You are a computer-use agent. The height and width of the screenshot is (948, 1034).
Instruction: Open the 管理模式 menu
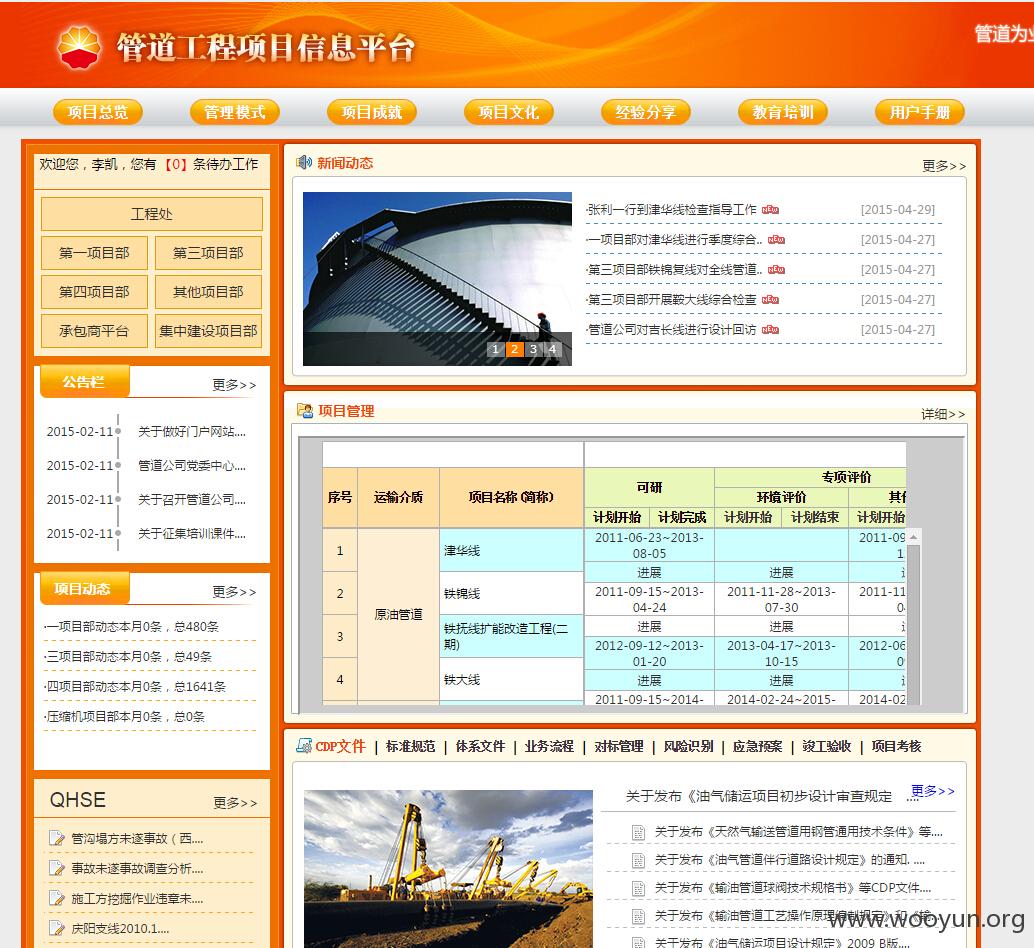click(235, 112)
